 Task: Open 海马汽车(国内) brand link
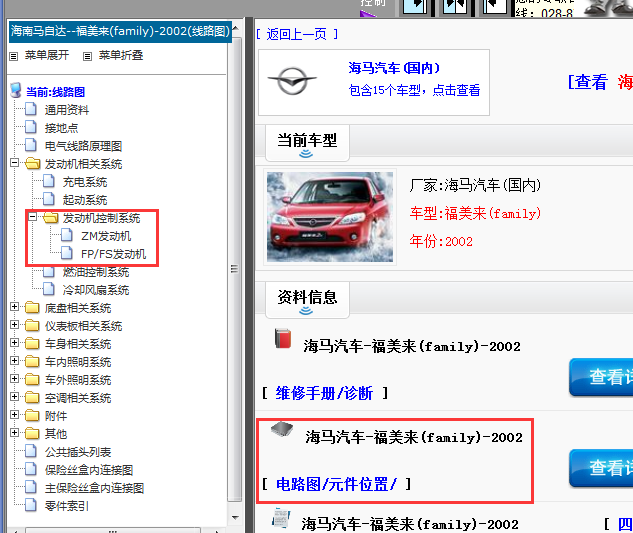pos(394,68)
